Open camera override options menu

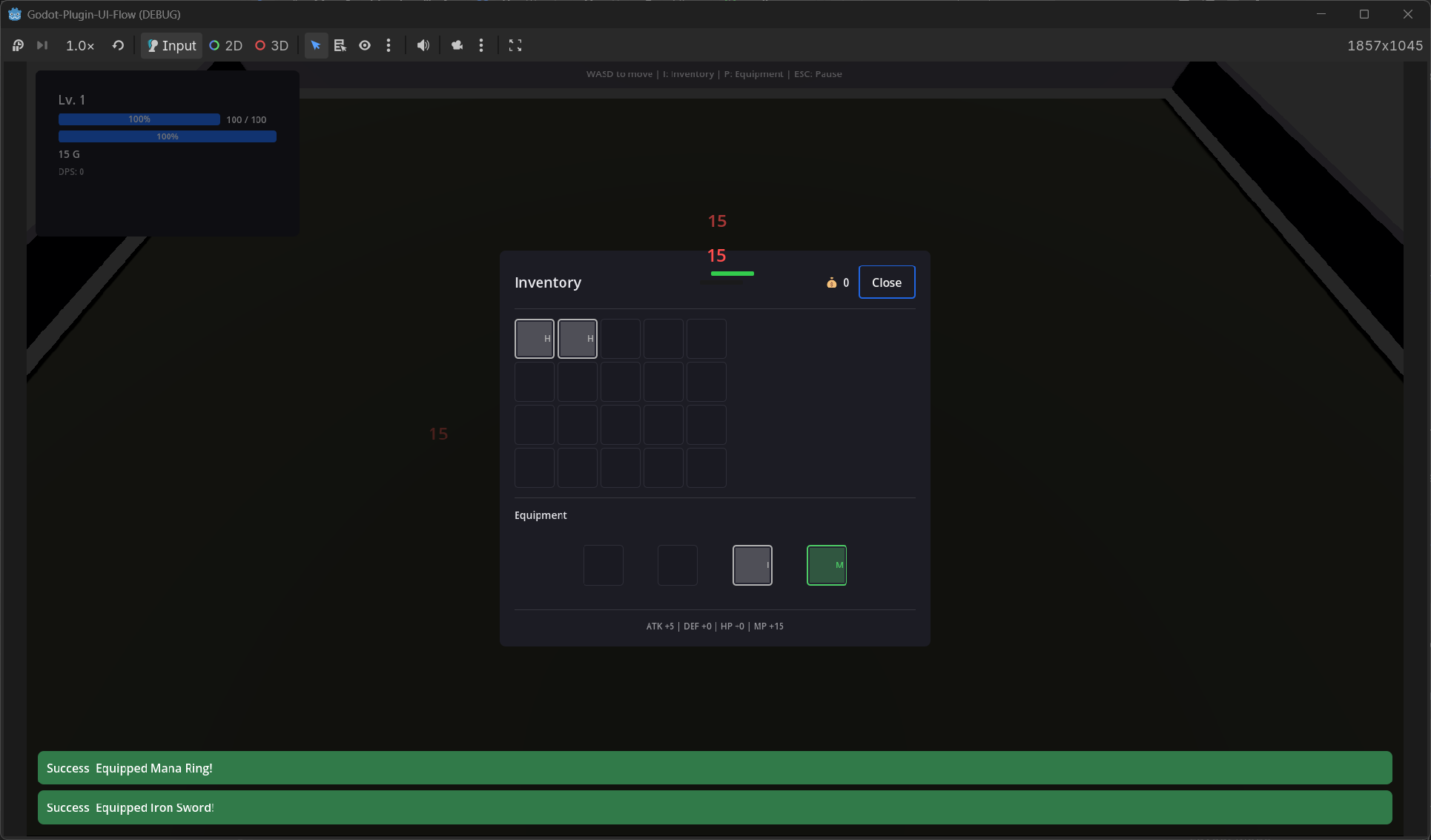coord(481,45)
